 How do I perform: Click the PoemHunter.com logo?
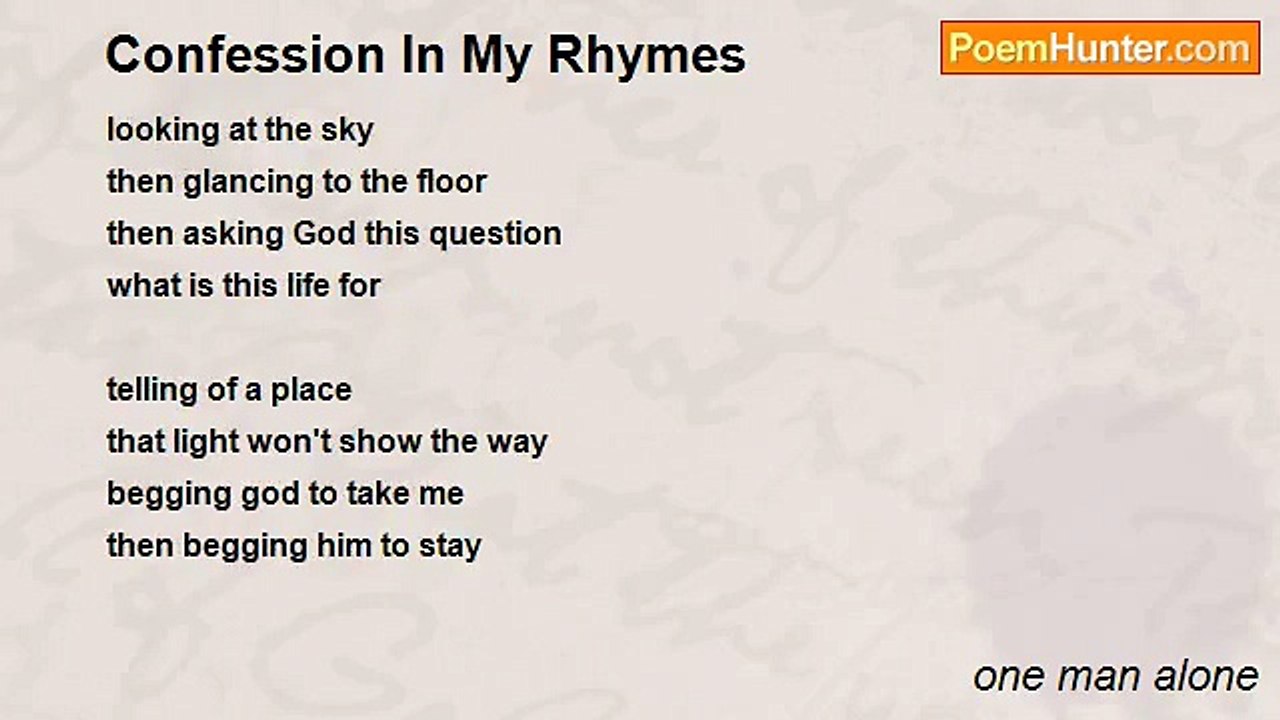1100,47
